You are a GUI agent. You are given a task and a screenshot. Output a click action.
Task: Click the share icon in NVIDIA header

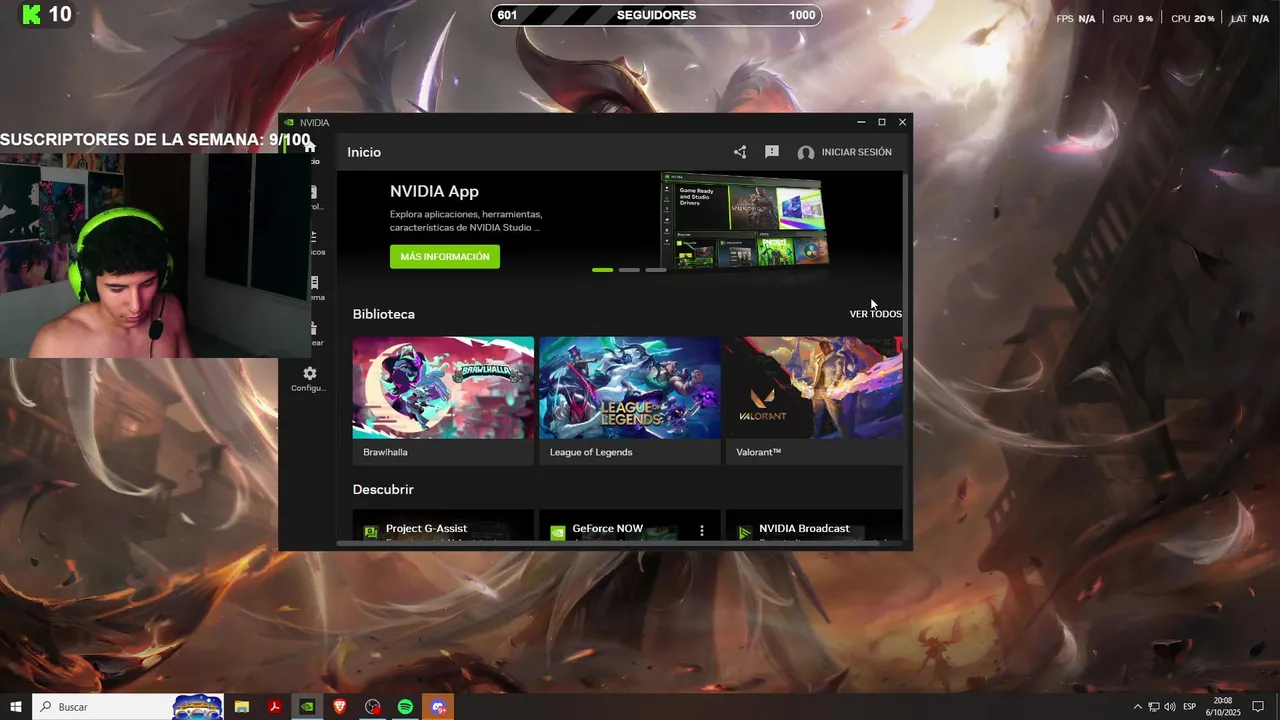point(740,152)
